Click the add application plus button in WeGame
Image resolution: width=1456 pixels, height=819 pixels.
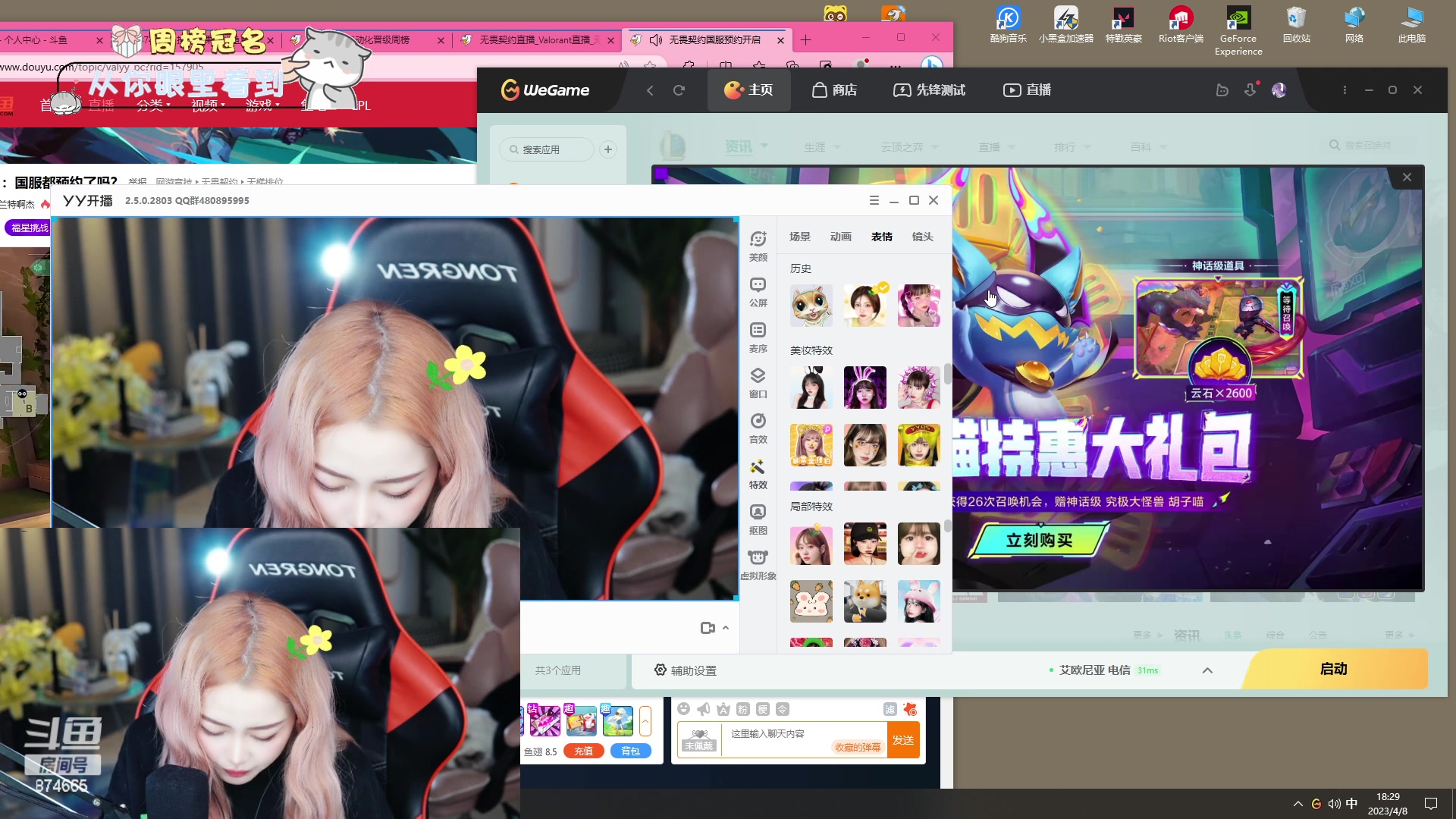608,149
